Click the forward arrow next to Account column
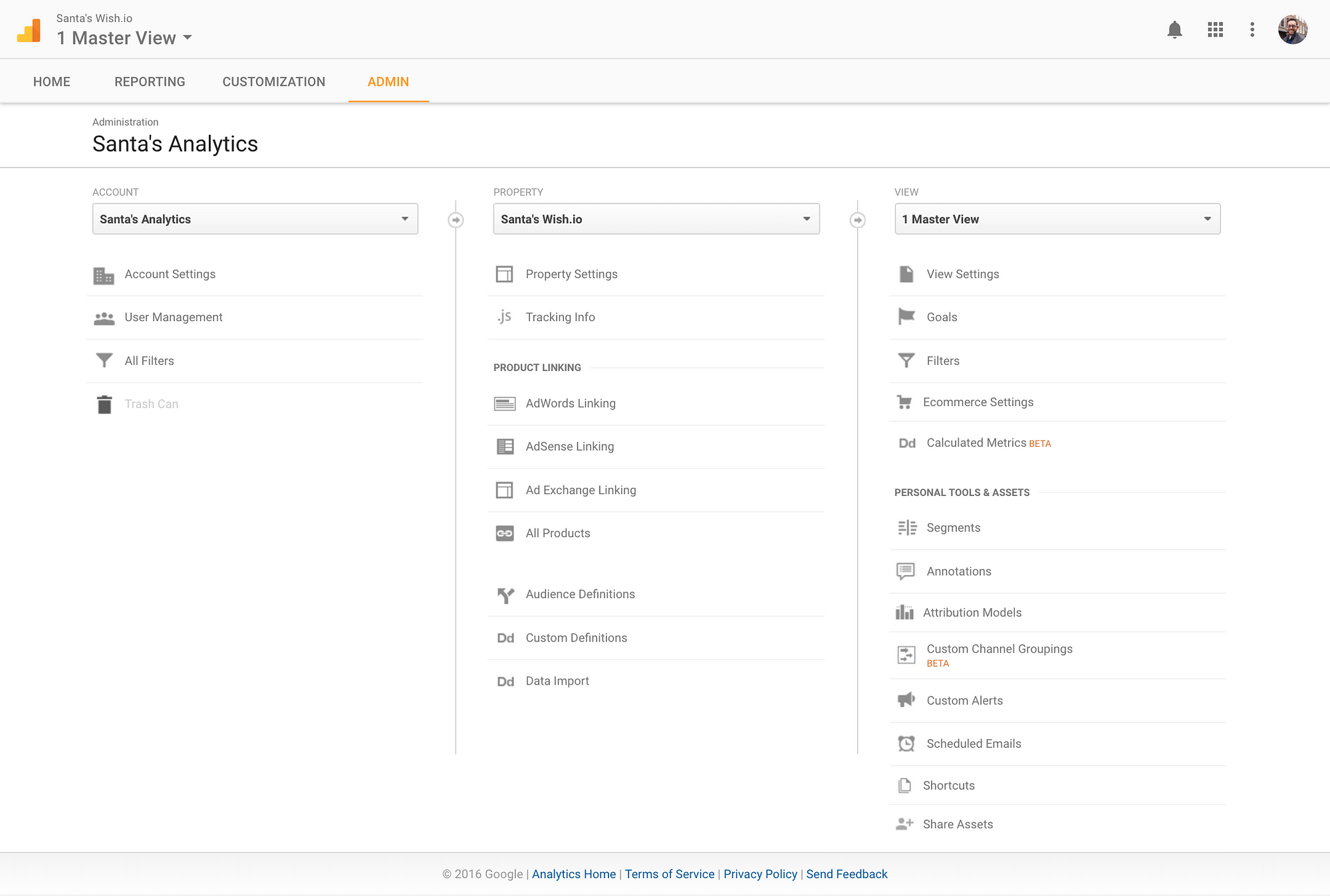 pyautogui.click(x=456, y=220)
